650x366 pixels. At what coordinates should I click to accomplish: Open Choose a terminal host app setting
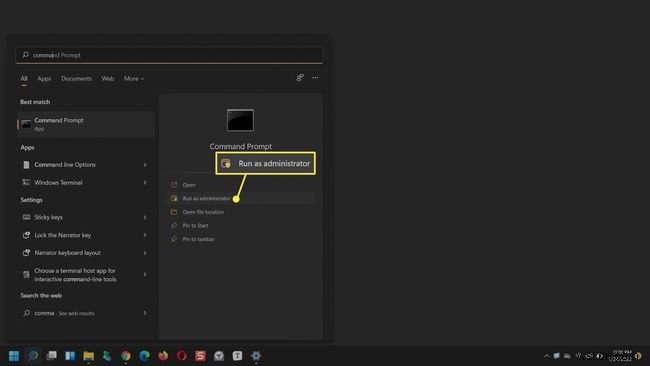point(86,274)
